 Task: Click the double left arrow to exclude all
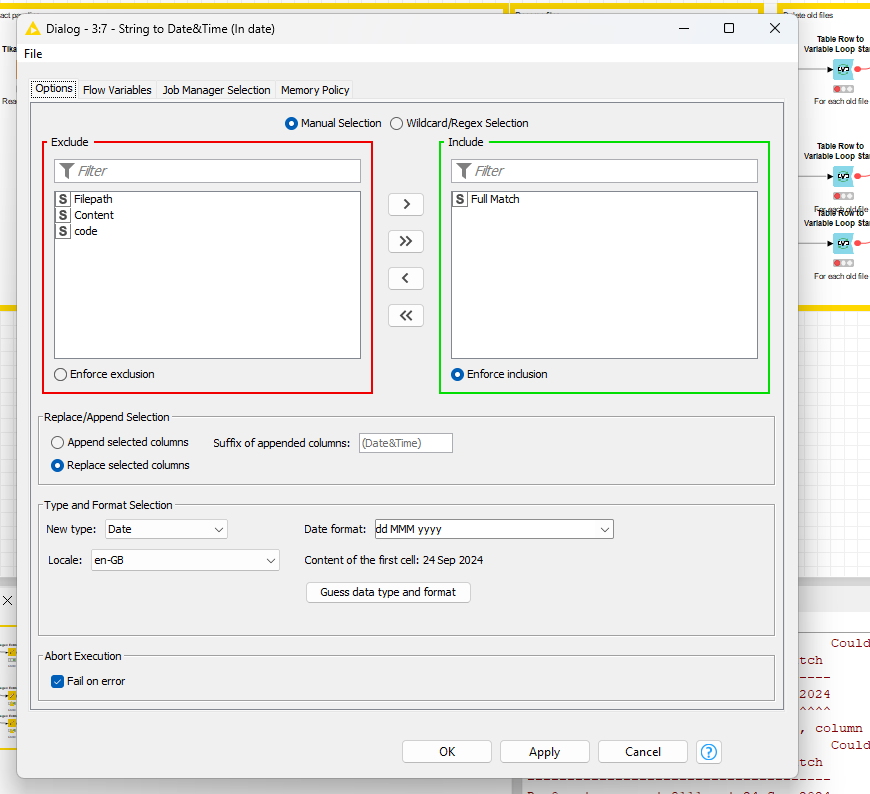tap(405, 315)
